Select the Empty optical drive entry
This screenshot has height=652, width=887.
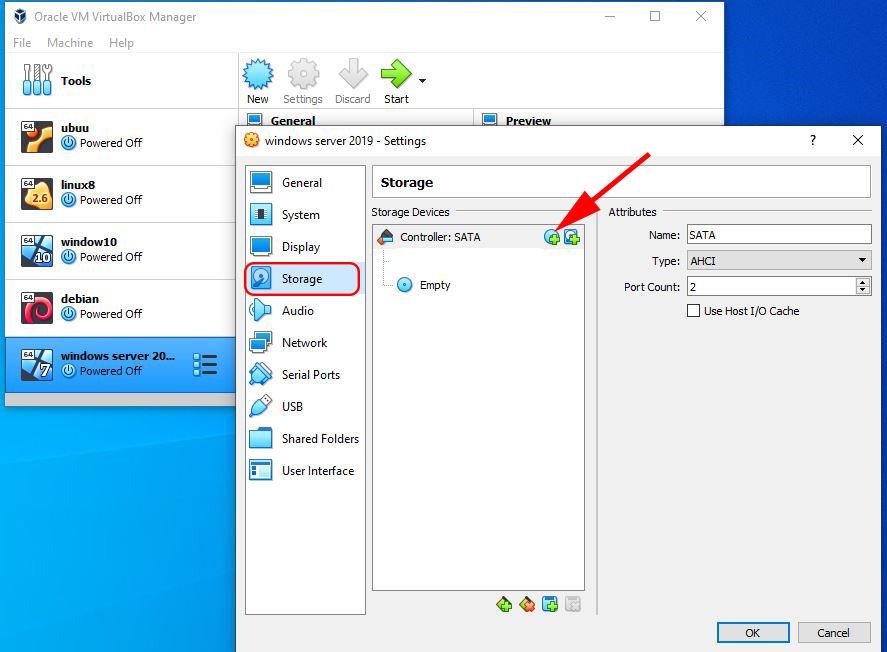pyautogui.click(x=428, y=285)
